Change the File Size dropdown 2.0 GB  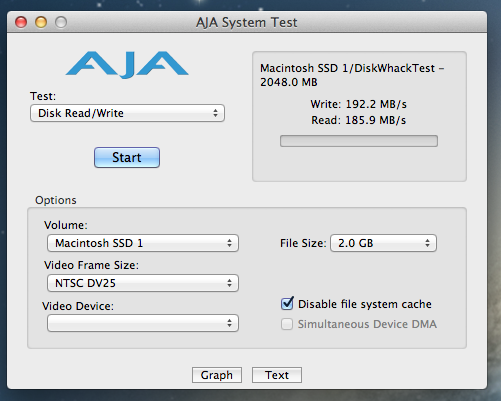point(383,243)
